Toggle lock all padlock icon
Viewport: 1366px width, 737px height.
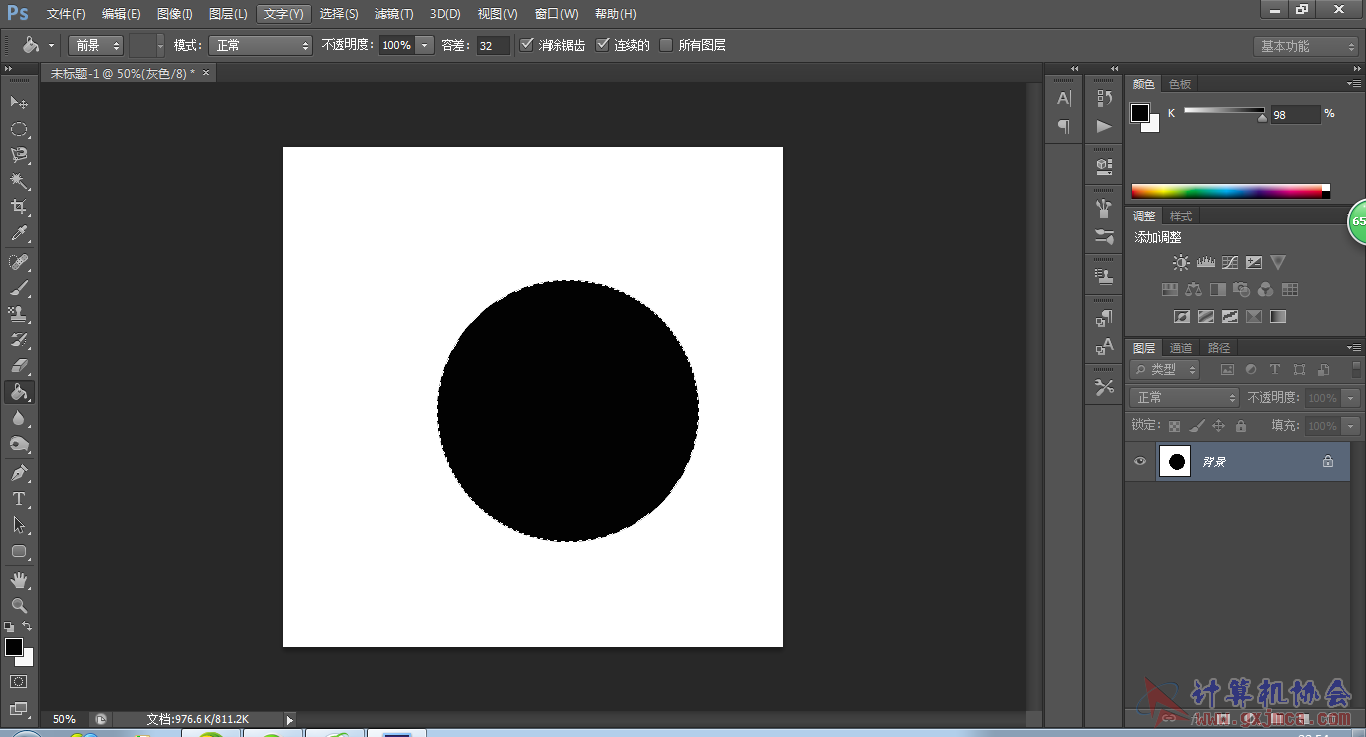click(x=1241, y=426)
